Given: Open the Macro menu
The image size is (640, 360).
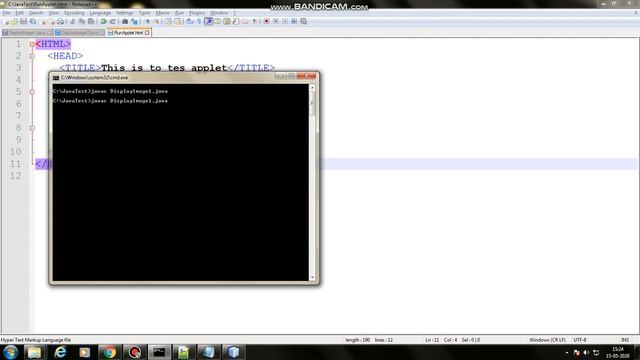Looking at the screenshot, I should [162, 13].
